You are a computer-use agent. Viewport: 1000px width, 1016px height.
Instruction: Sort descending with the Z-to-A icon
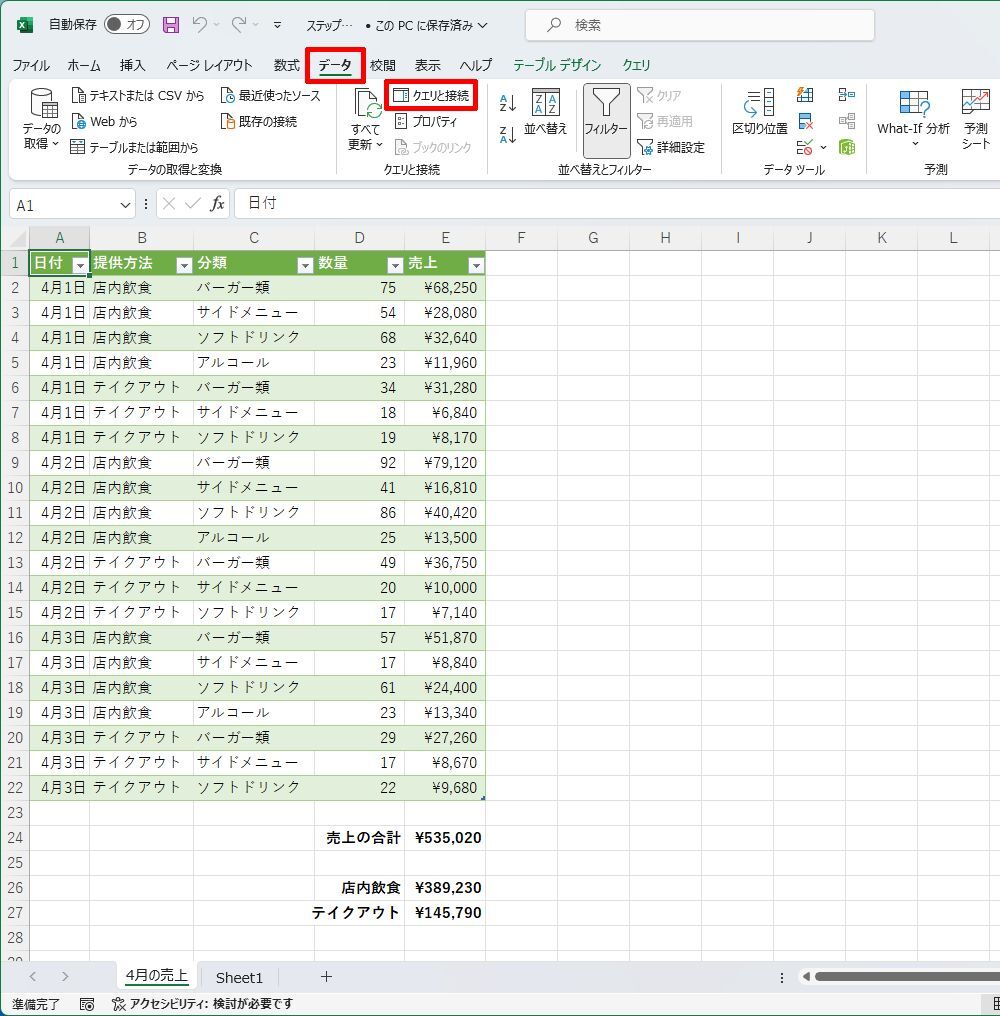[x=508, y=134]
